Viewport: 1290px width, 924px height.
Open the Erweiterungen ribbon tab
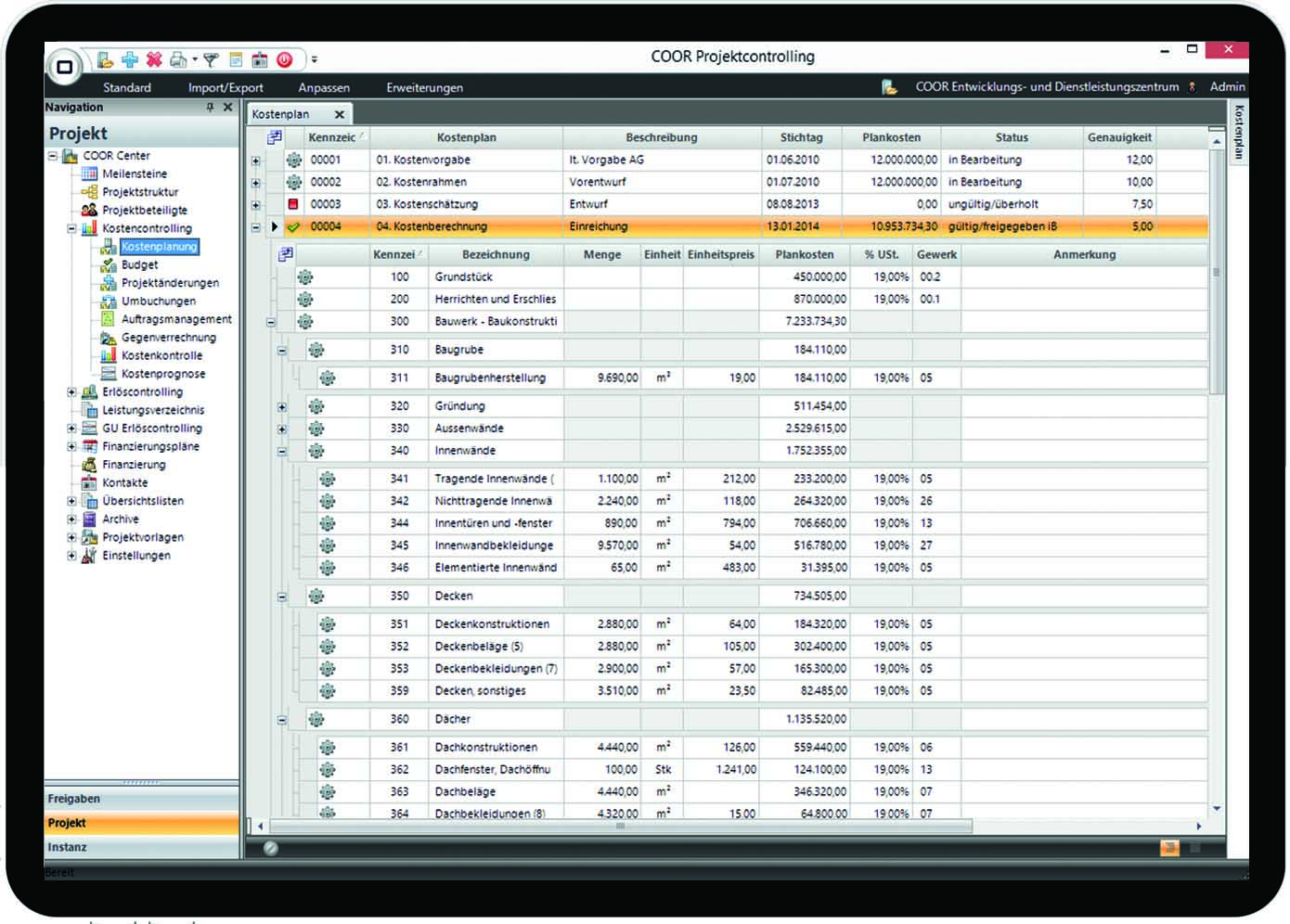click(x=424, y=87)
